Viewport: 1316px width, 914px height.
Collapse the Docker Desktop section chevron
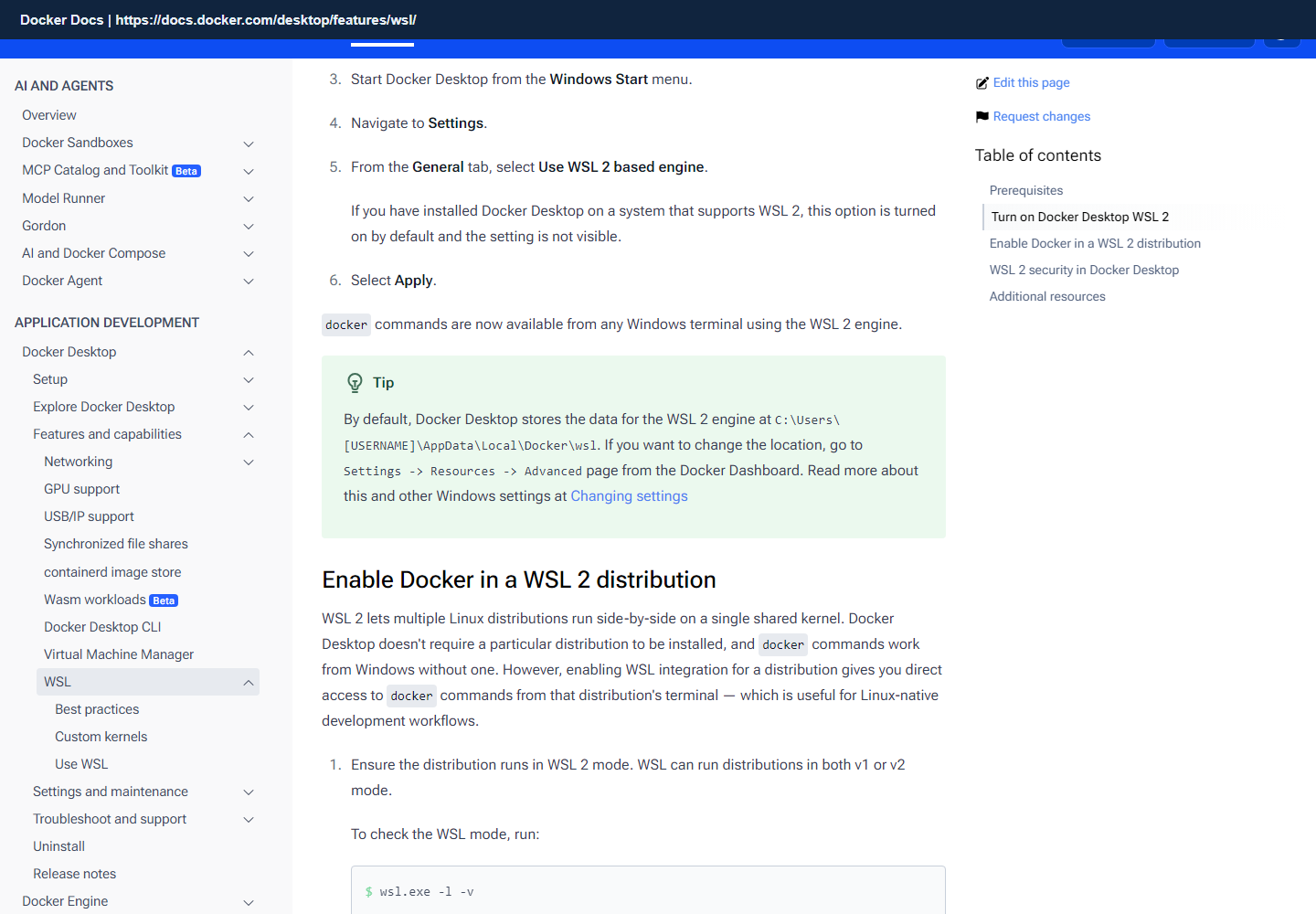point(249,352)
